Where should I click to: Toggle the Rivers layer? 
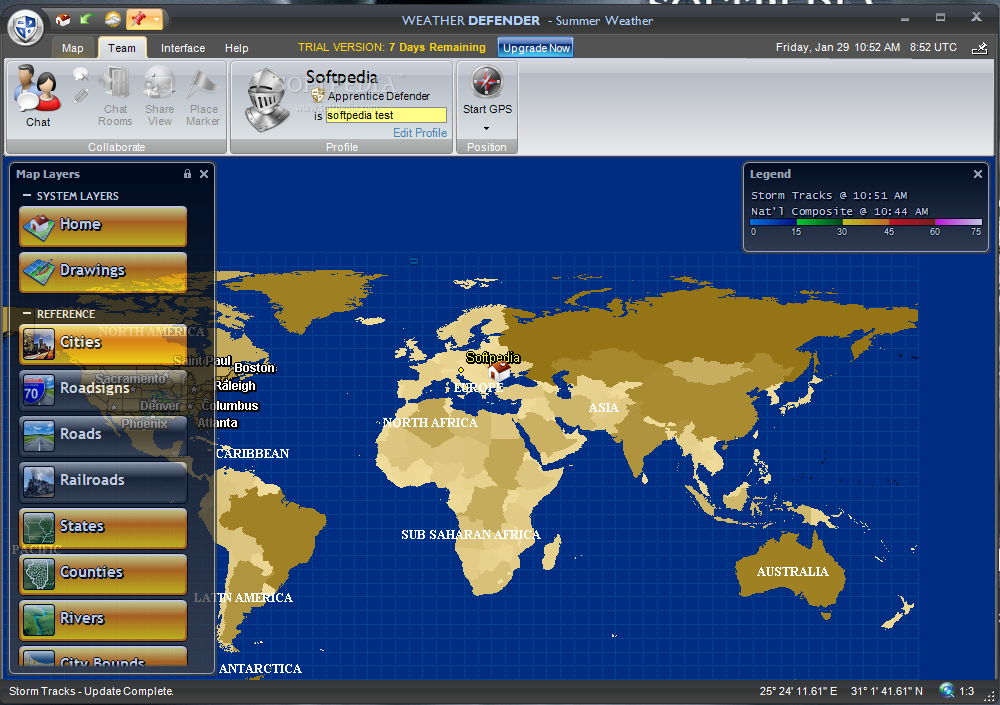click(x=103, y=620)
